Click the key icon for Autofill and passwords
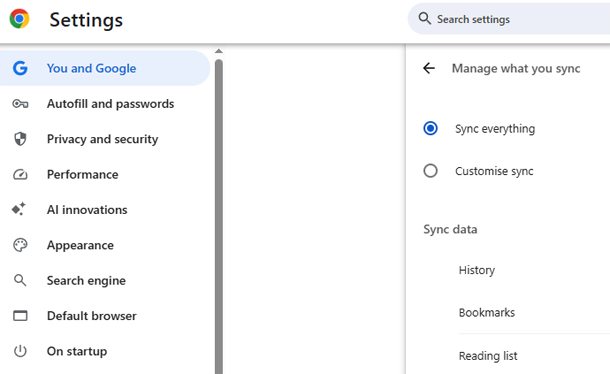Screen dimensions: 610x374 pyautogui.click(x=20, y=104)
